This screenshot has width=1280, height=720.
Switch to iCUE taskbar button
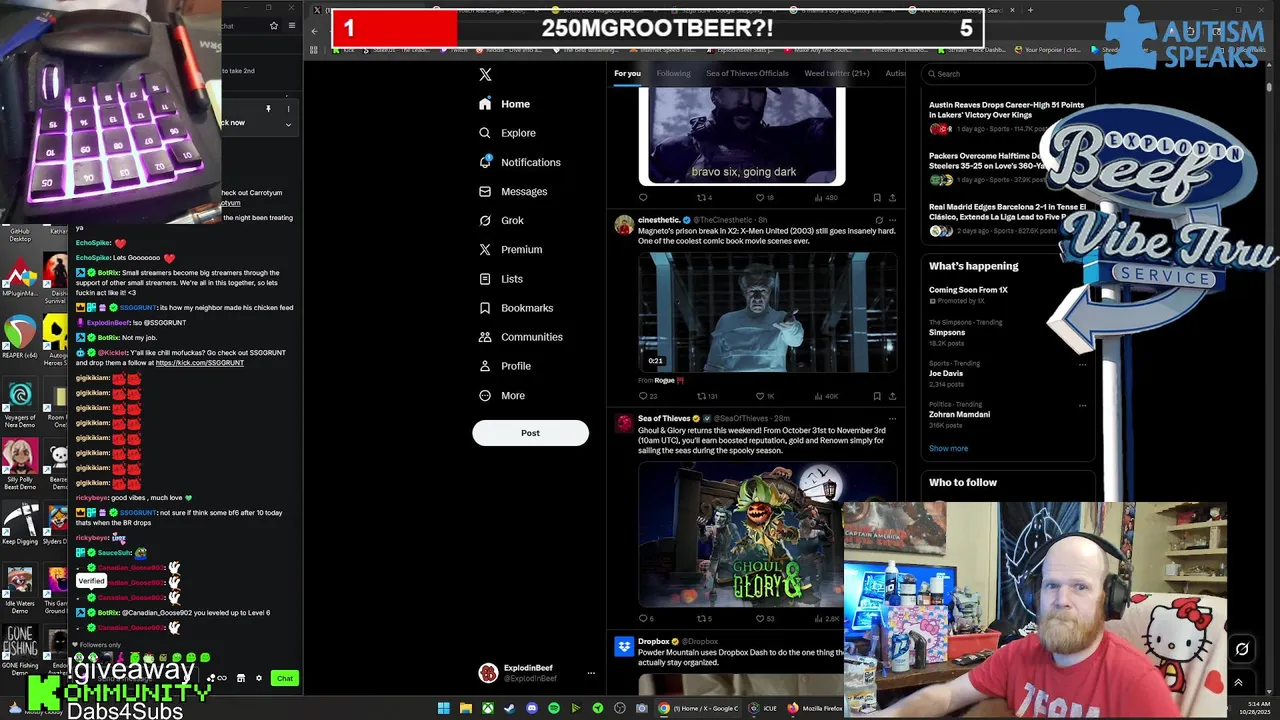763,708
